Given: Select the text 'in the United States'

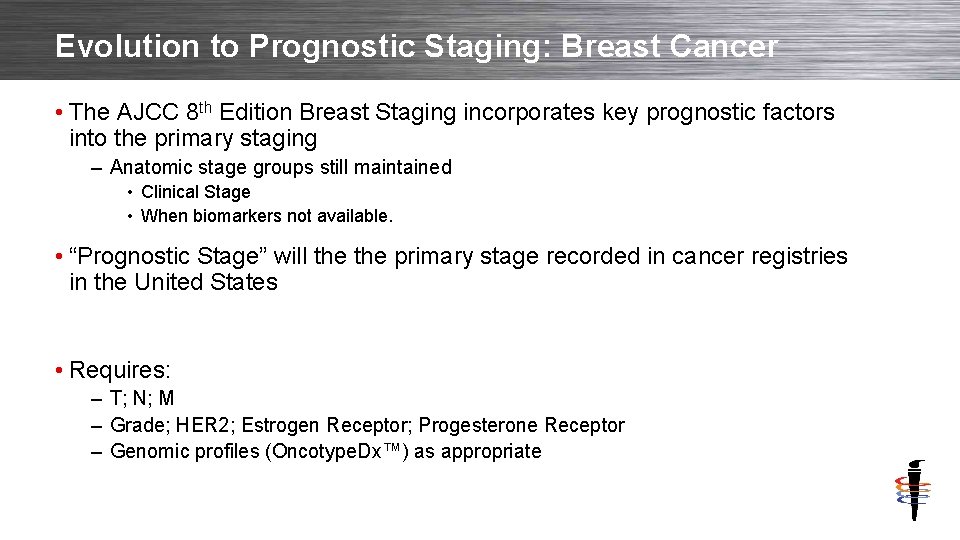Looking at the screenshot, I should pos(173,282).
